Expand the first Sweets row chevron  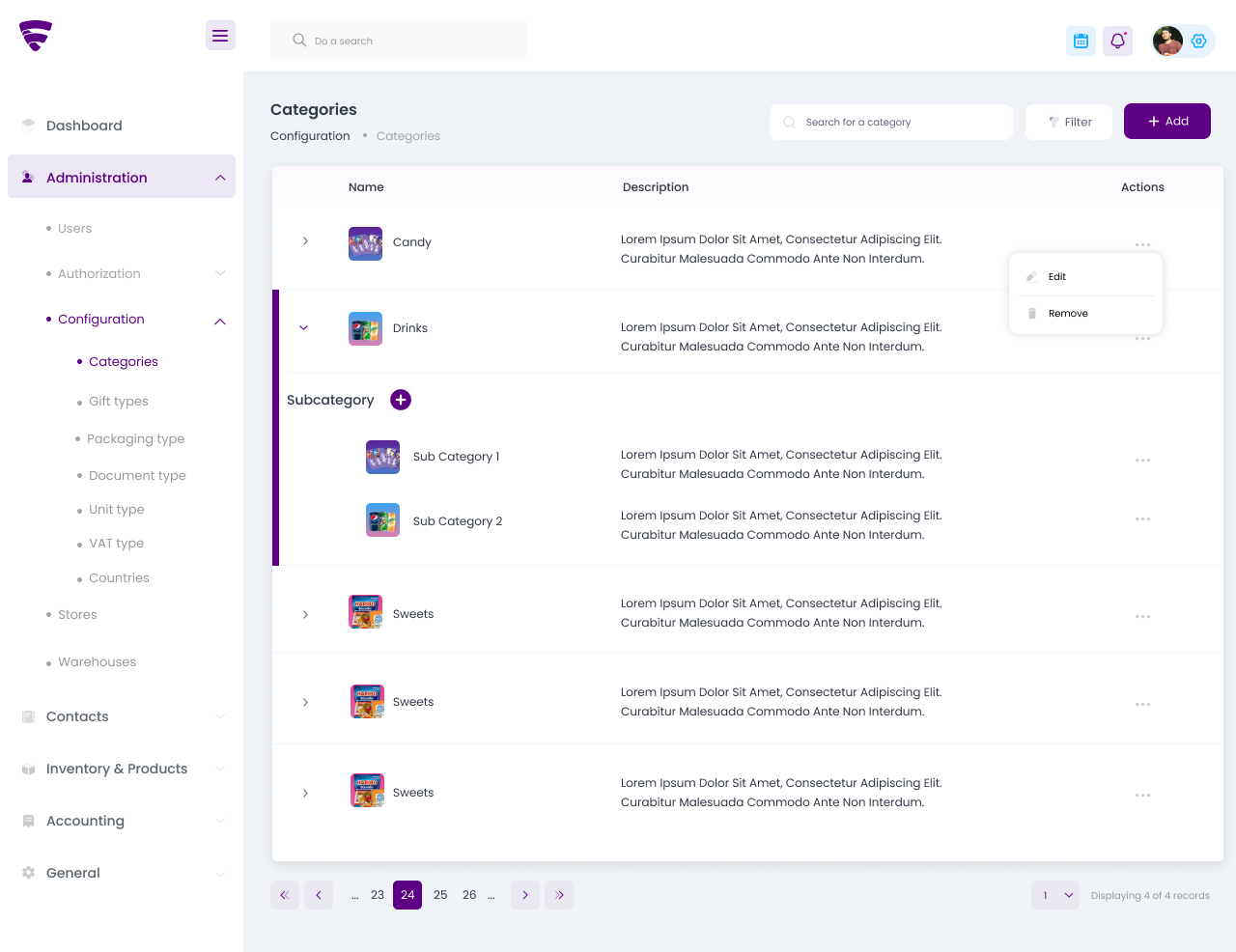(x=305, y=614)
